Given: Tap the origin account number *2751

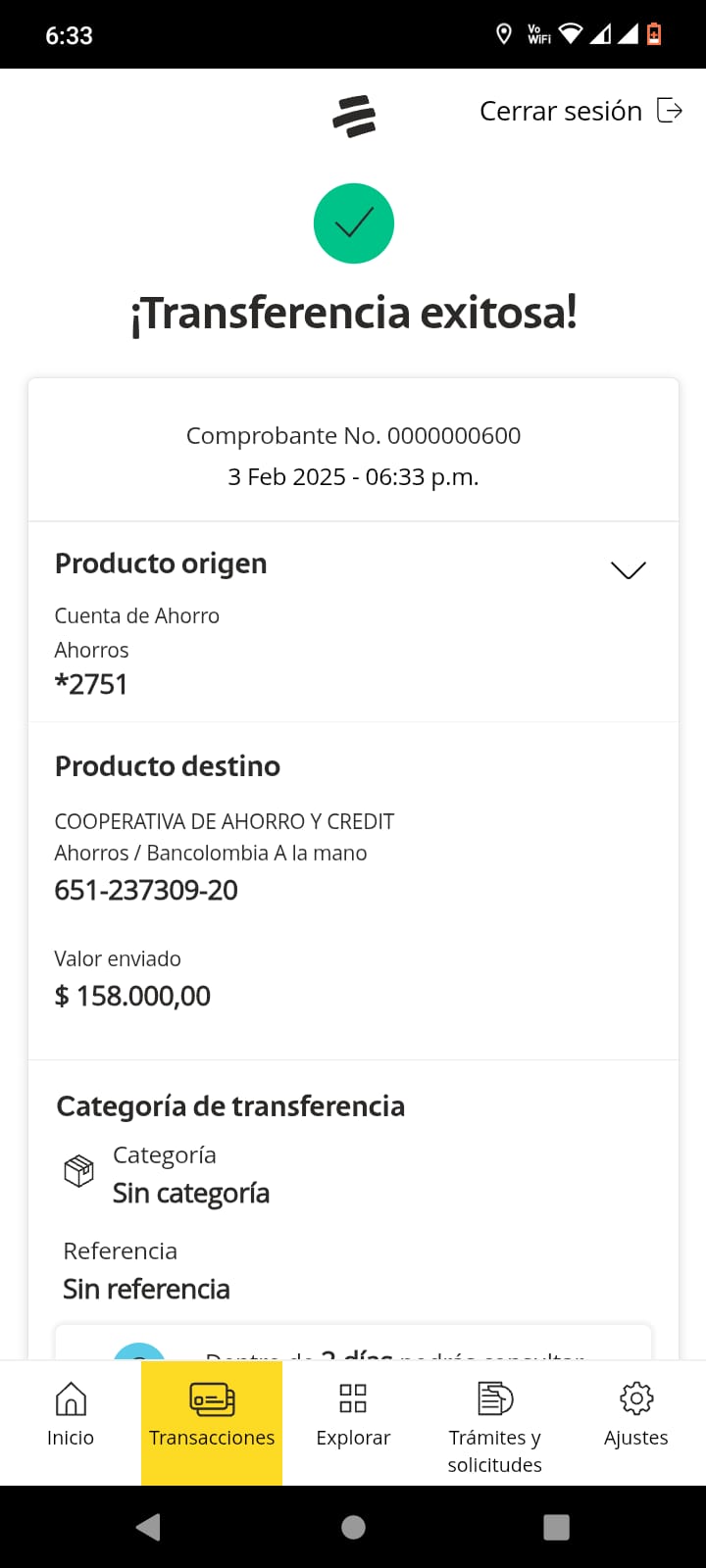Looking at the screenshot, I should click(91, 685).
